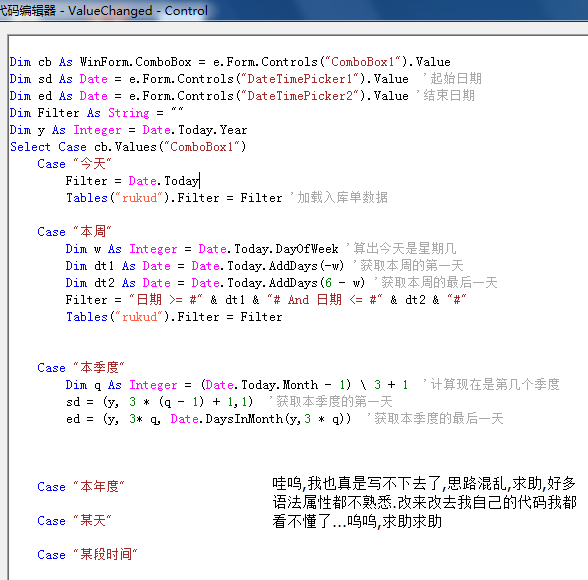Screen dimensions: 588x580
Task: Click the 结束日期 comment
Action: point(446,96)
